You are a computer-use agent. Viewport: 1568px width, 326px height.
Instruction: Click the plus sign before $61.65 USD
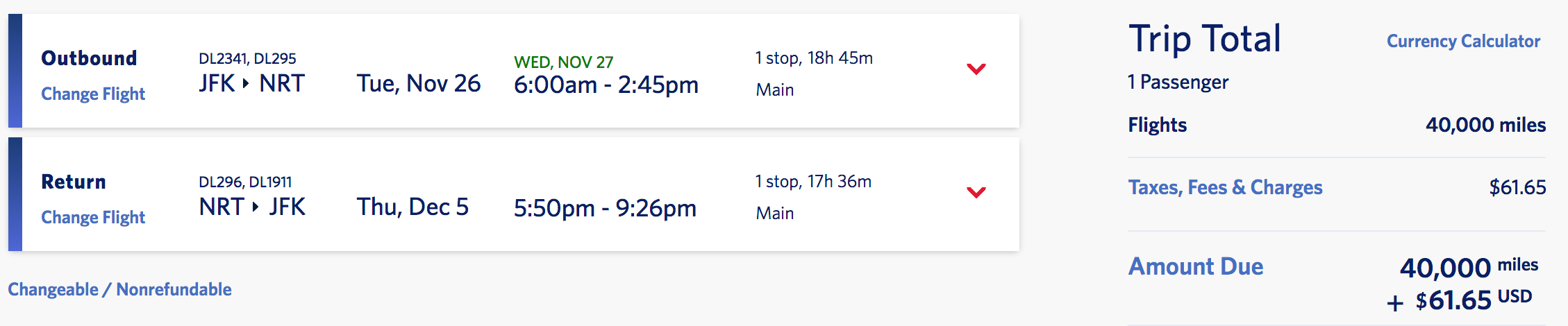[1394, 303]
